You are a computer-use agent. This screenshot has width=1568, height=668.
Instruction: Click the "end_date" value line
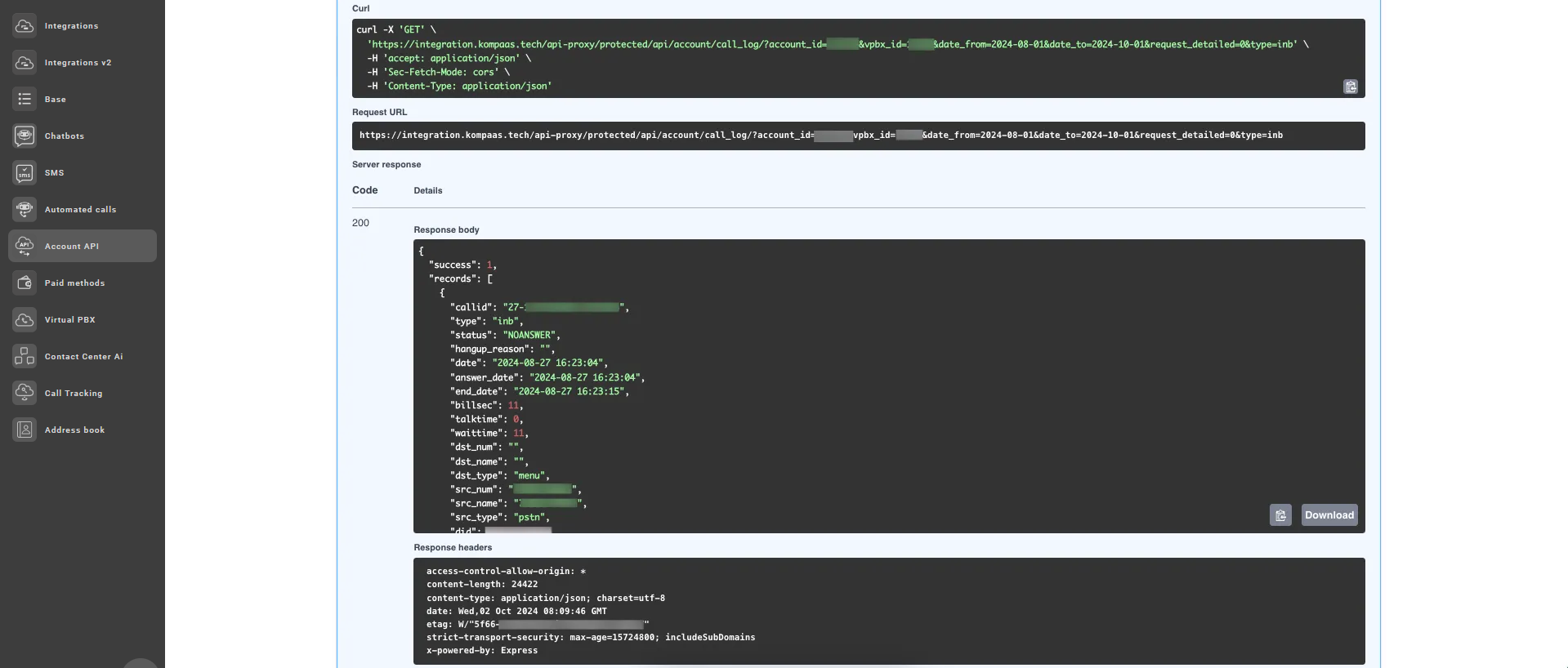pyautogui.click(x=539, y=391)
